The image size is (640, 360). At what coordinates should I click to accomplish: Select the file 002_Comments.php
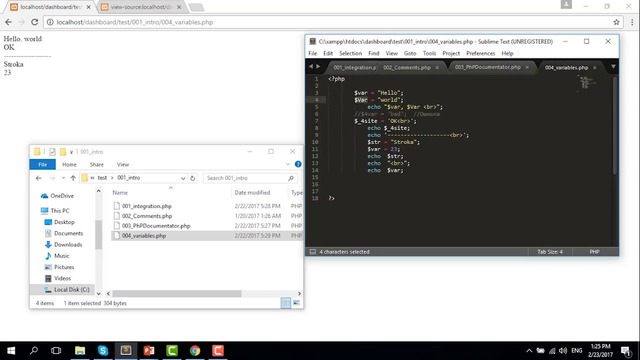pyautogui.click(x=147, y=216)
